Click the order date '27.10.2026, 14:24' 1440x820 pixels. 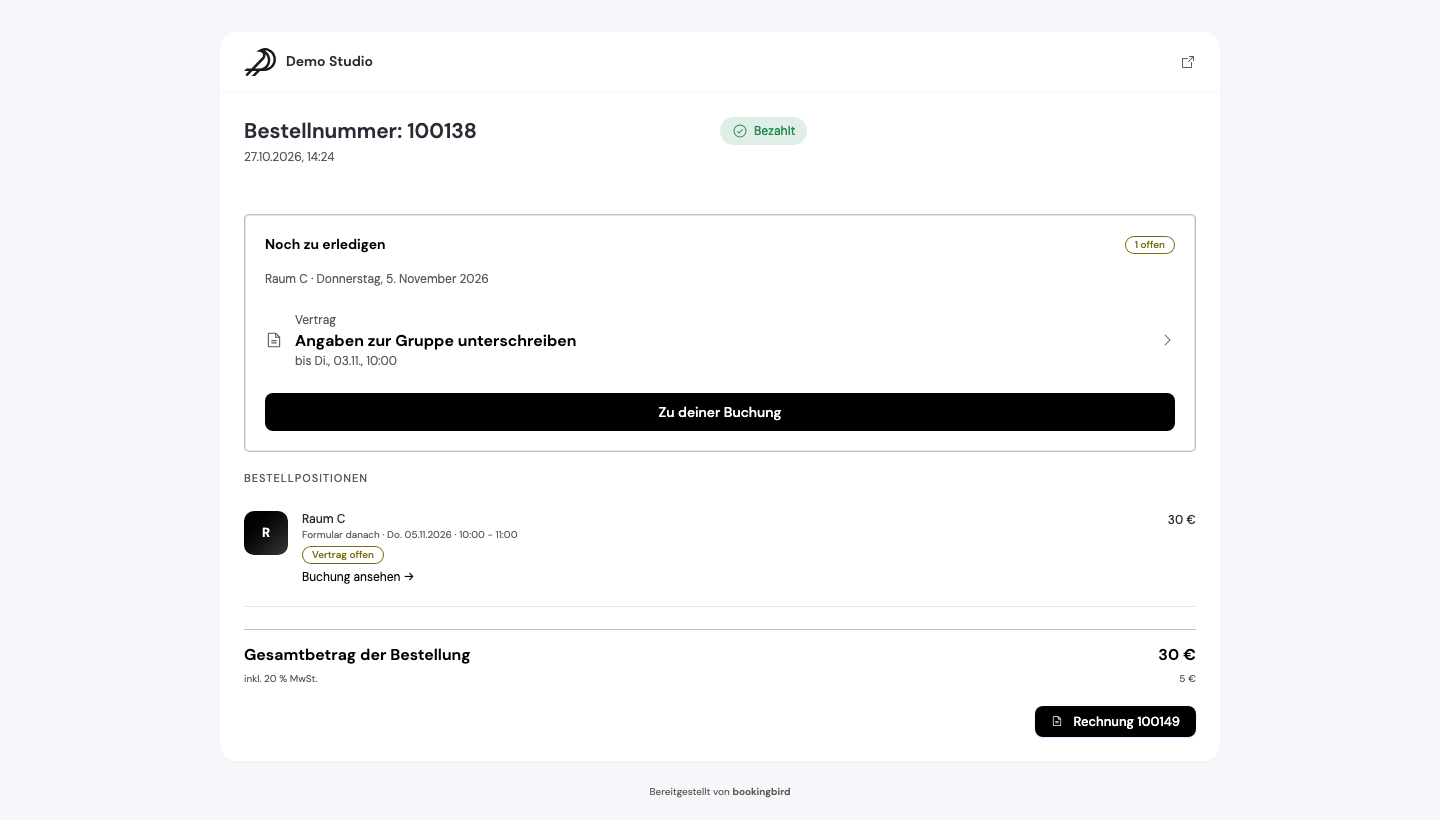click(x=289, y=157)
